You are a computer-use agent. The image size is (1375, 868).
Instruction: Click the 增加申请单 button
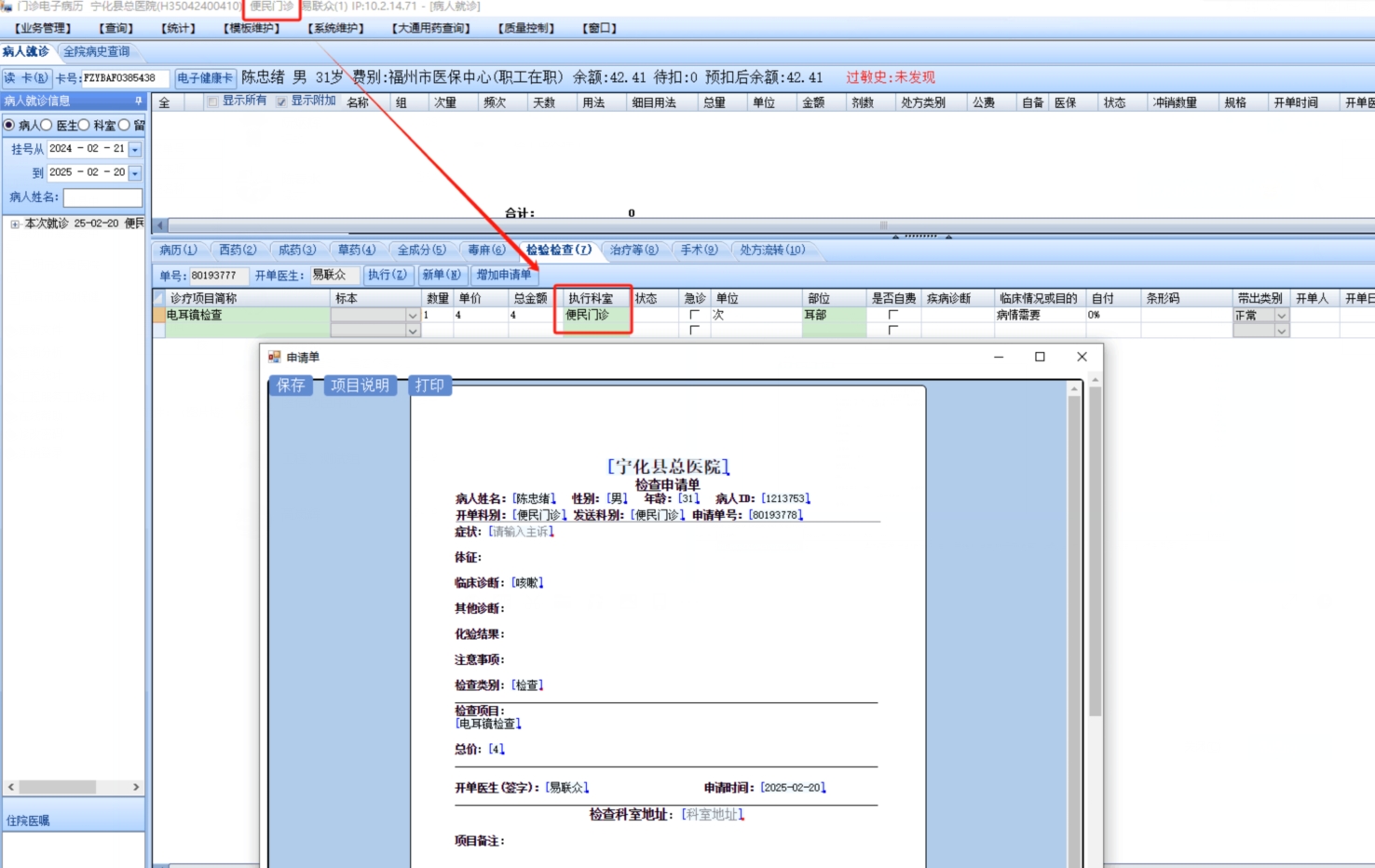coord(504,275)
